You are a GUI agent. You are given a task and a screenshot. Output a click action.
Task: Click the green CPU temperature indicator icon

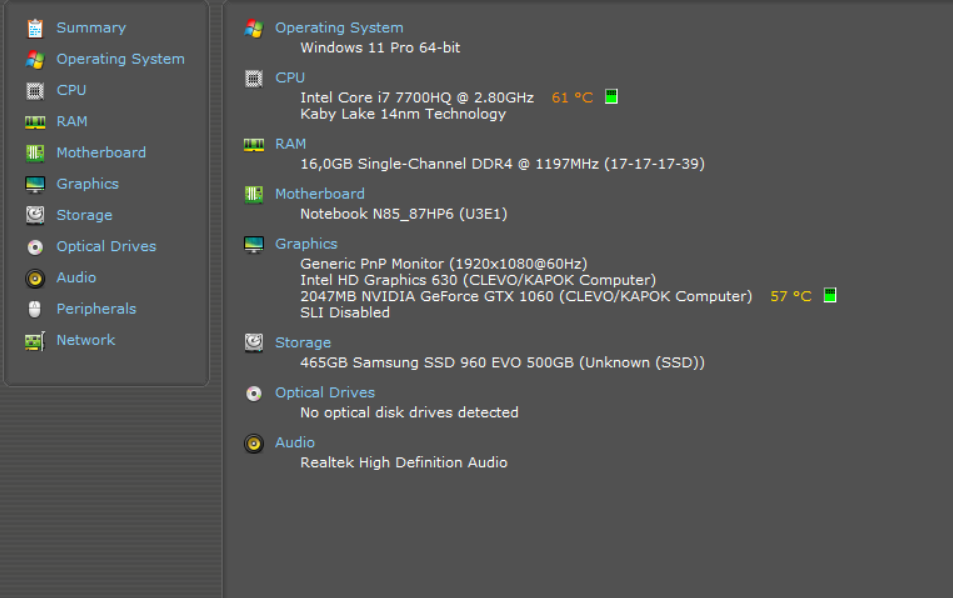[611, 97]
